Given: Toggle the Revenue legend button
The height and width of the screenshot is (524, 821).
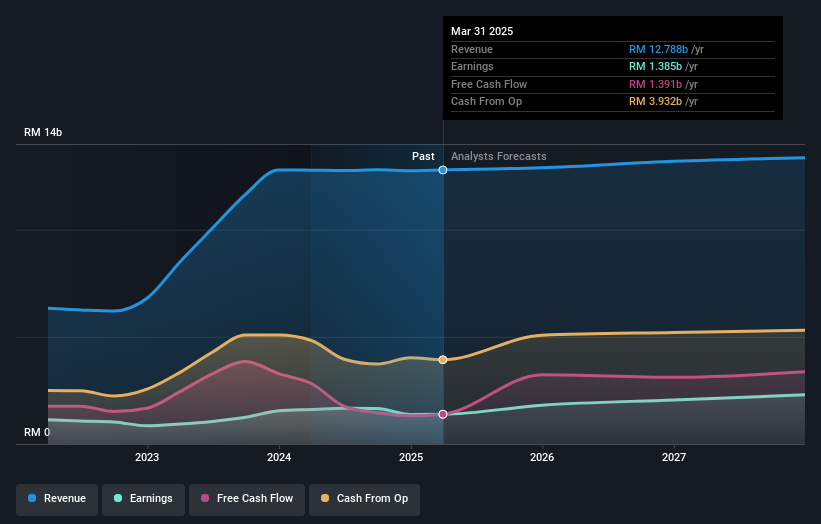Looking at the screenshot, I should pos(57,499).
